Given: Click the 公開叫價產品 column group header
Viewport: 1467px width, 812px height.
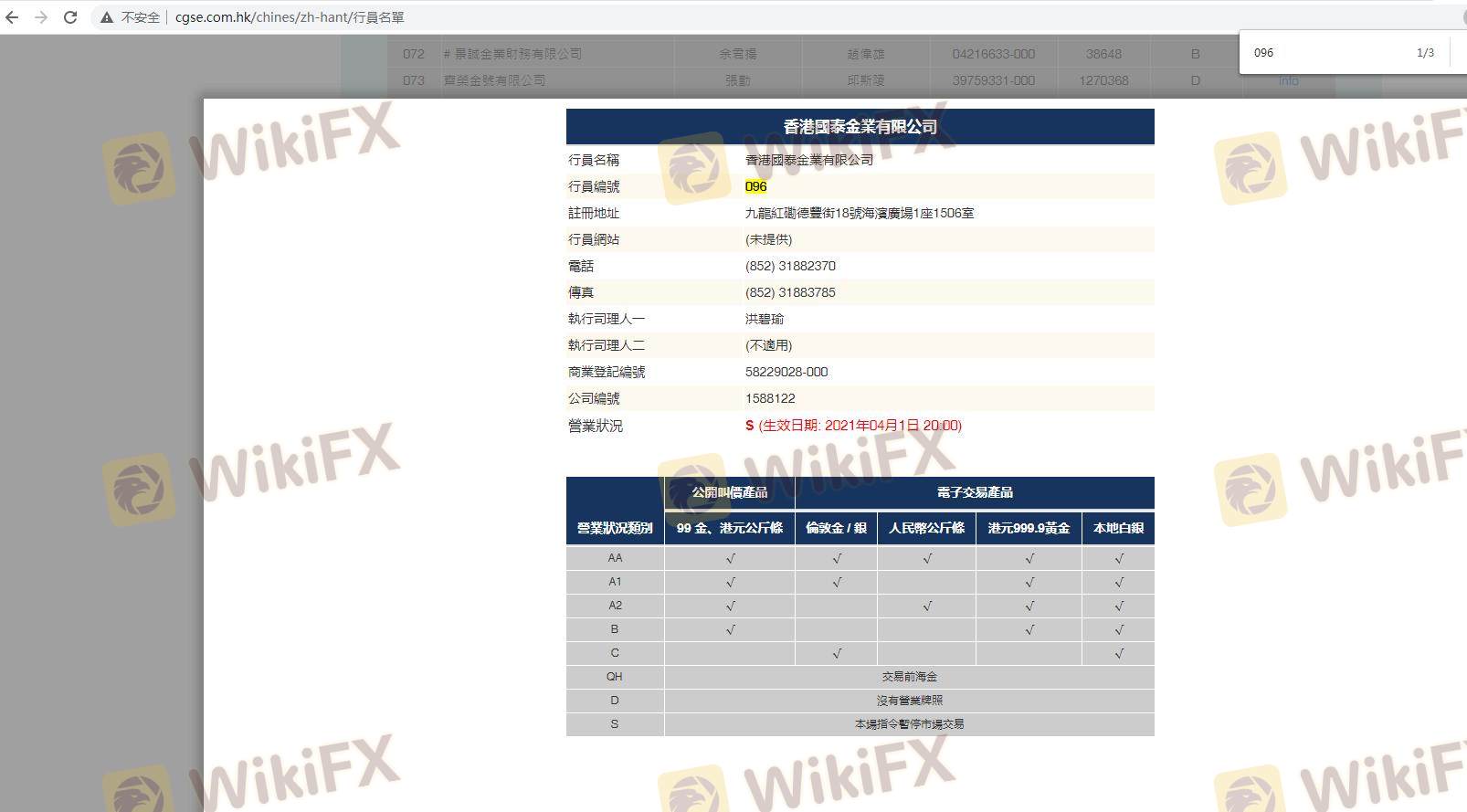Looking at the screenshot, I should [x=730, y=492].
